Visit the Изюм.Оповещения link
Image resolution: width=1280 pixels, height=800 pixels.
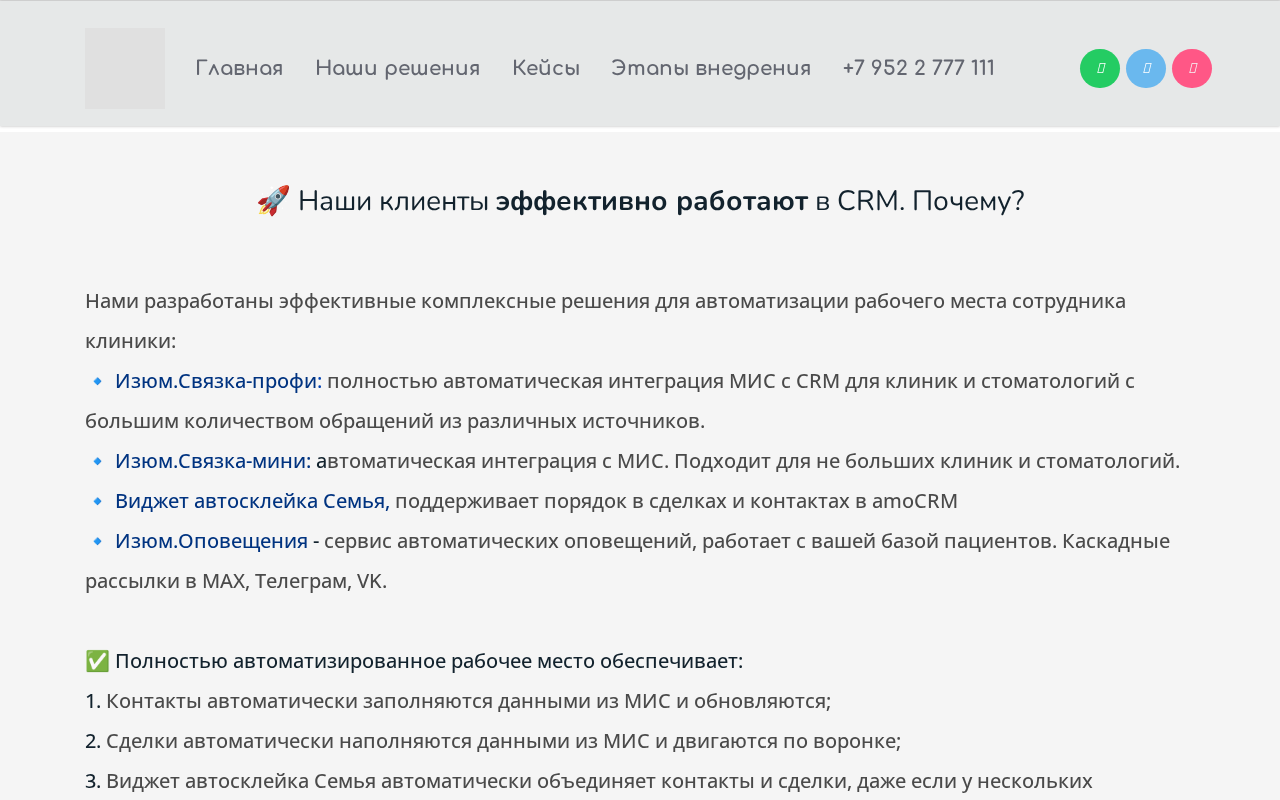[211, 541]
